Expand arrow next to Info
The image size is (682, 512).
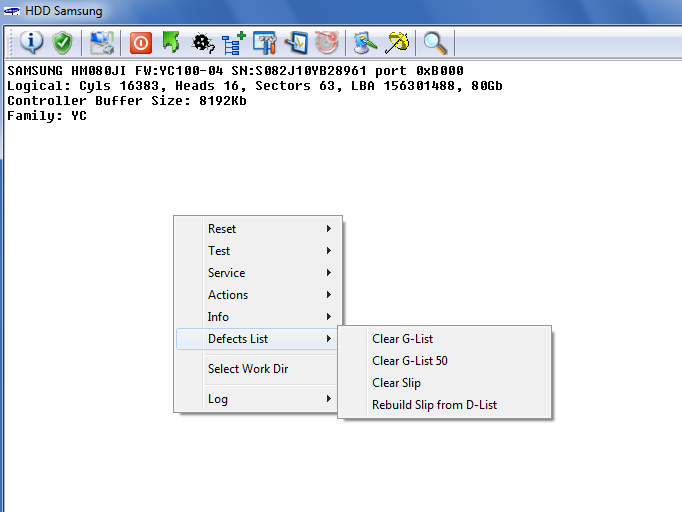tap(329, 317)
